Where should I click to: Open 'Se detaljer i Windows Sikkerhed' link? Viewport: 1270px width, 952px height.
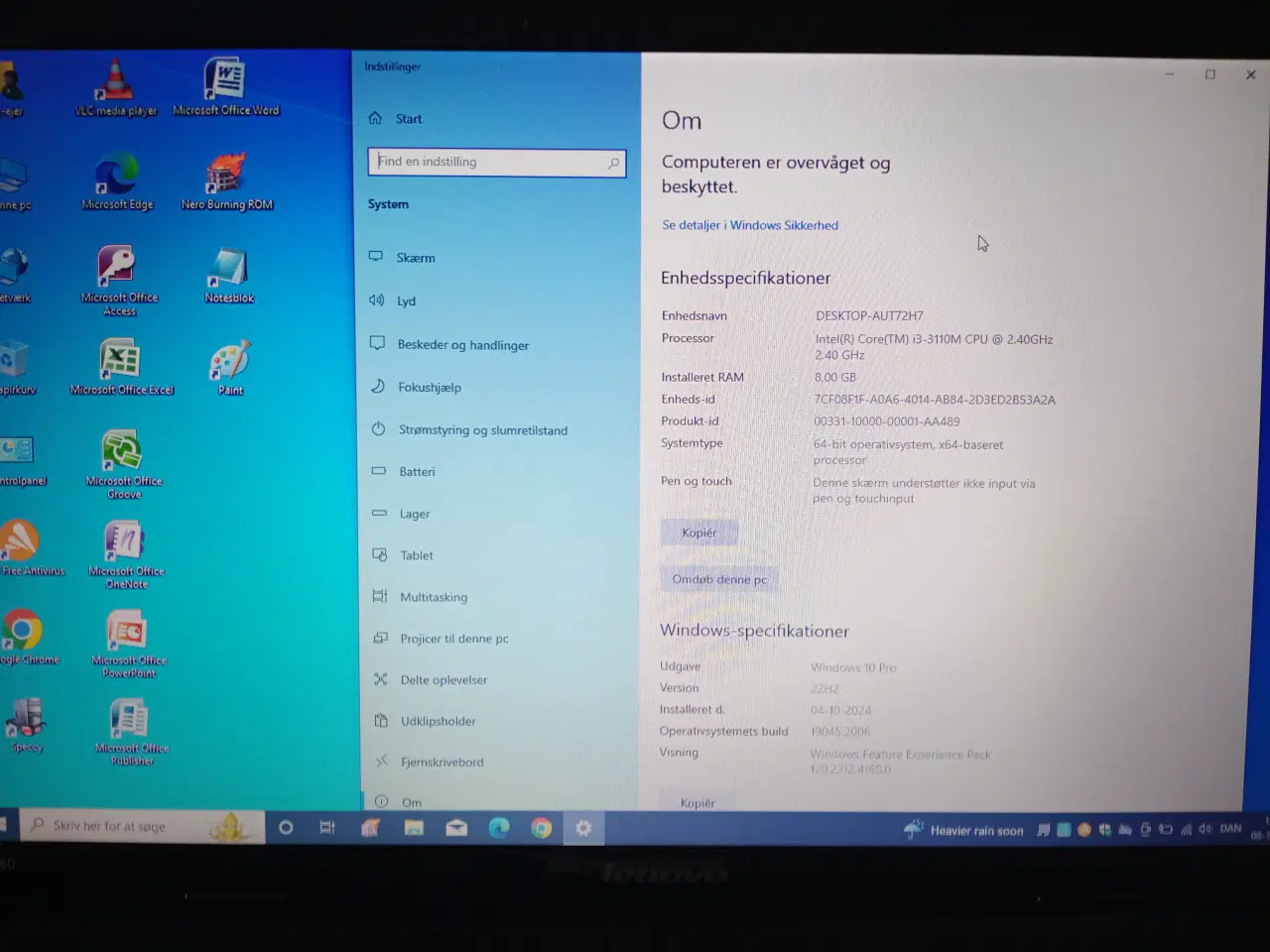[x=750, y=225]
